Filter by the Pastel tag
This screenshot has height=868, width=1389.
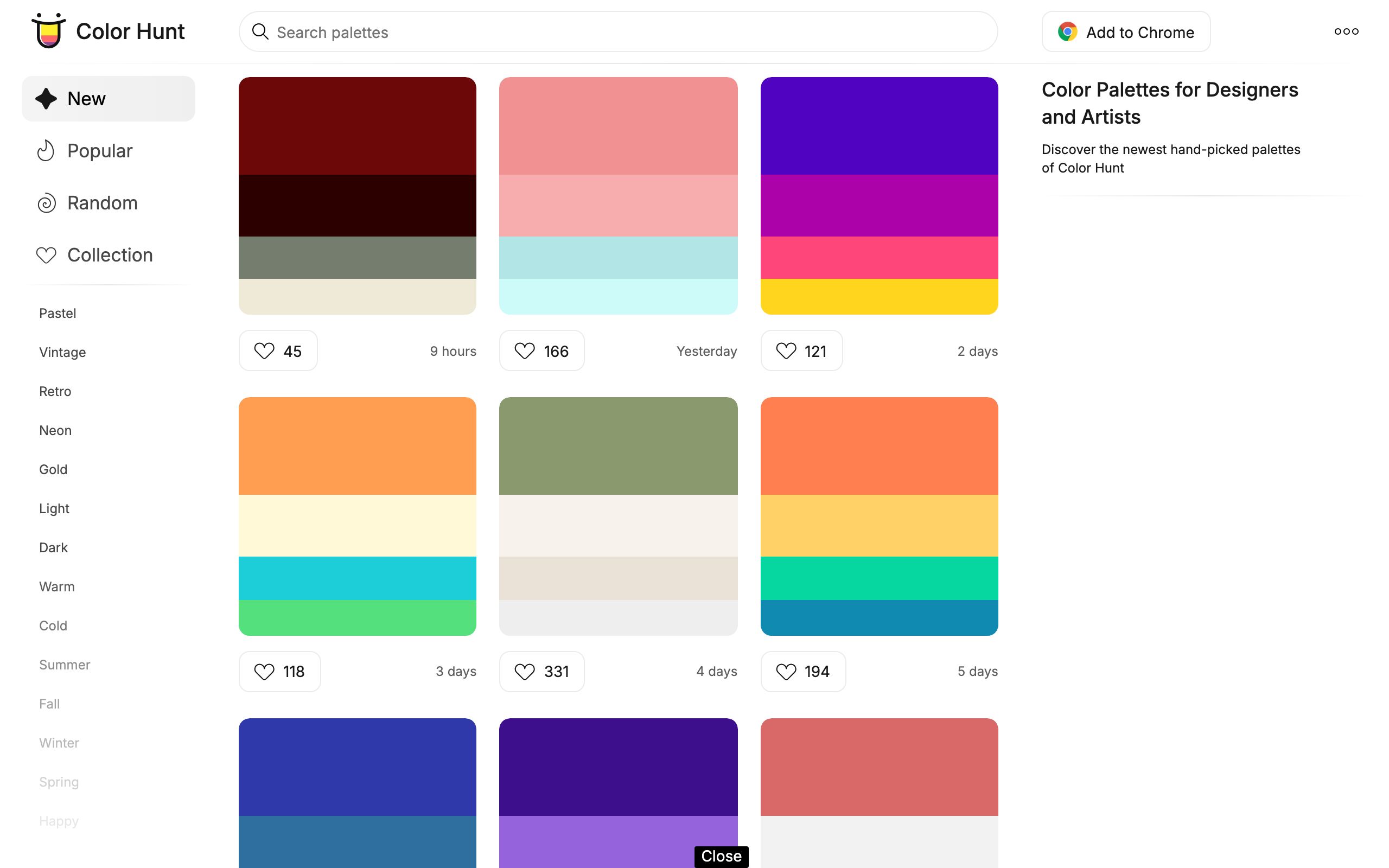58,314
